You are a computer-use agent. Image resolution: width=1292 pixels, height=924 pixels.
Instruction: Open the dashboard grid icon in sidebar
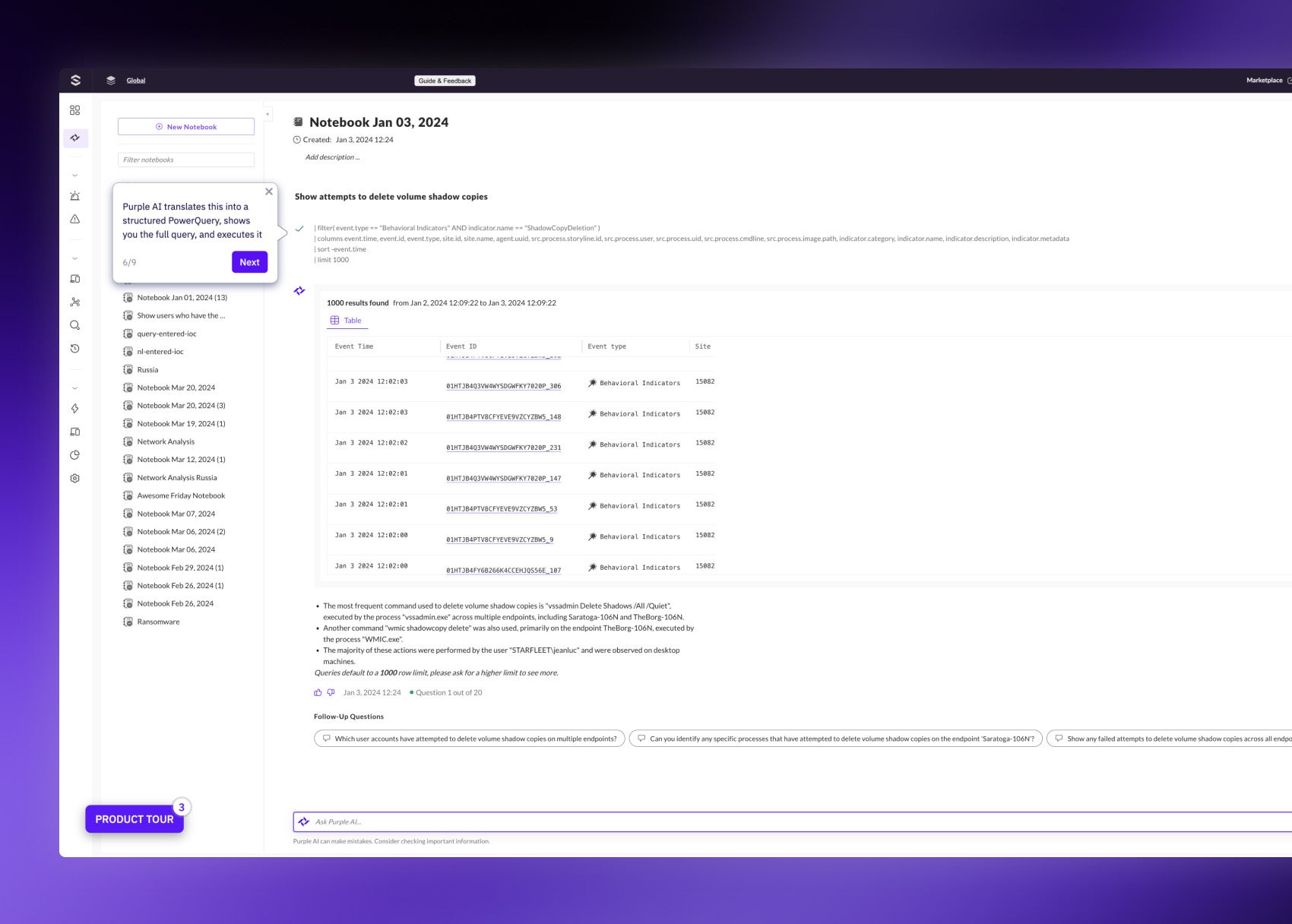(74, 110)
